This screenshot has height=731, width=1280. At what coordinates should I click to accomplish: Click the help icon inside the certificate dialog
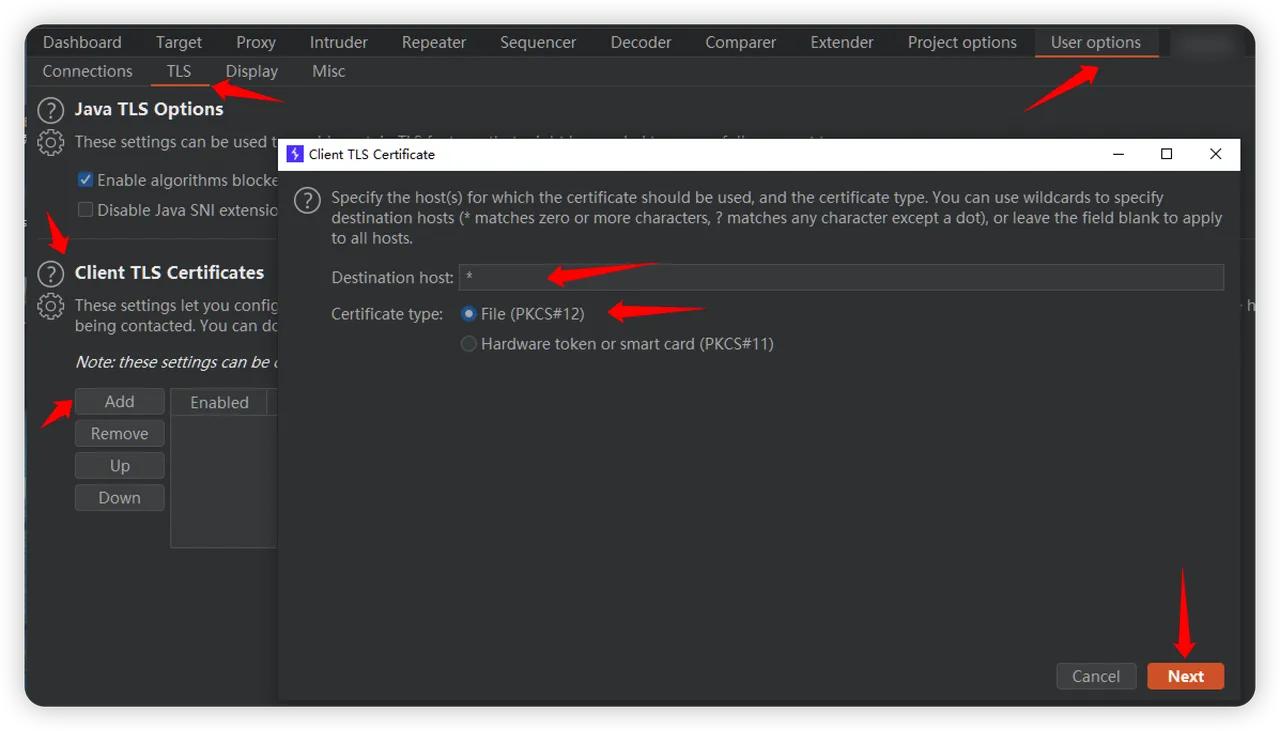[307, 200]
